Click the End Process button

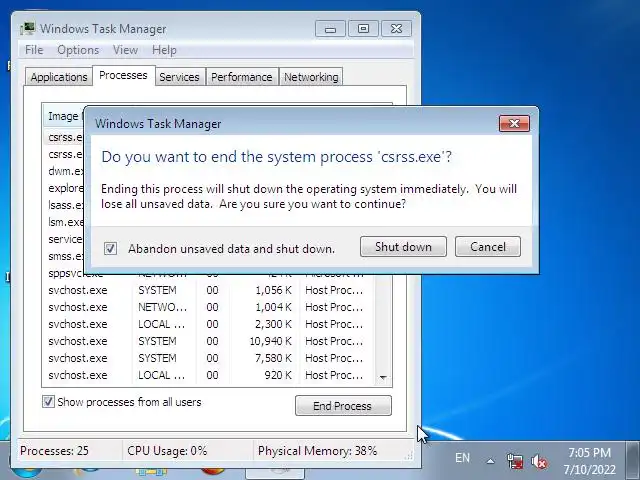[343, 406]
